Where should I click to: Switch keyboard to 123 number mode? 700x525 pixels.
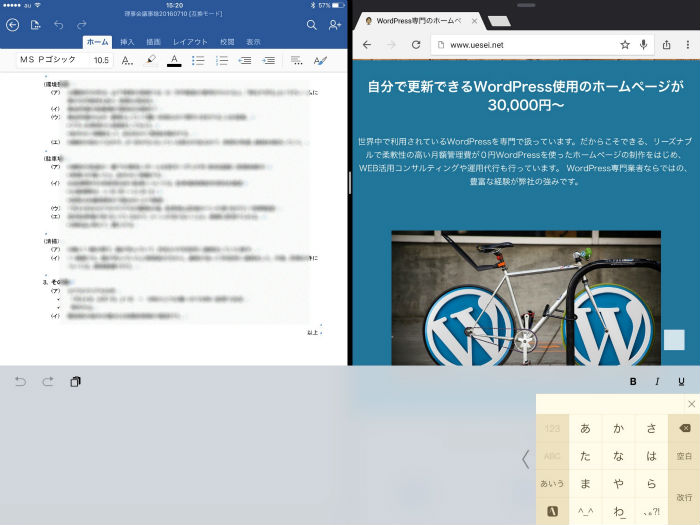pos(552,429)
